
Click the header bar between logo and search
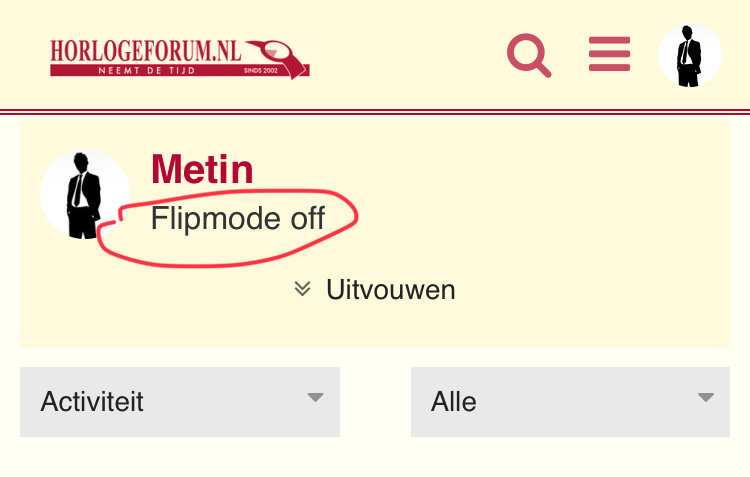pos(407,55)
